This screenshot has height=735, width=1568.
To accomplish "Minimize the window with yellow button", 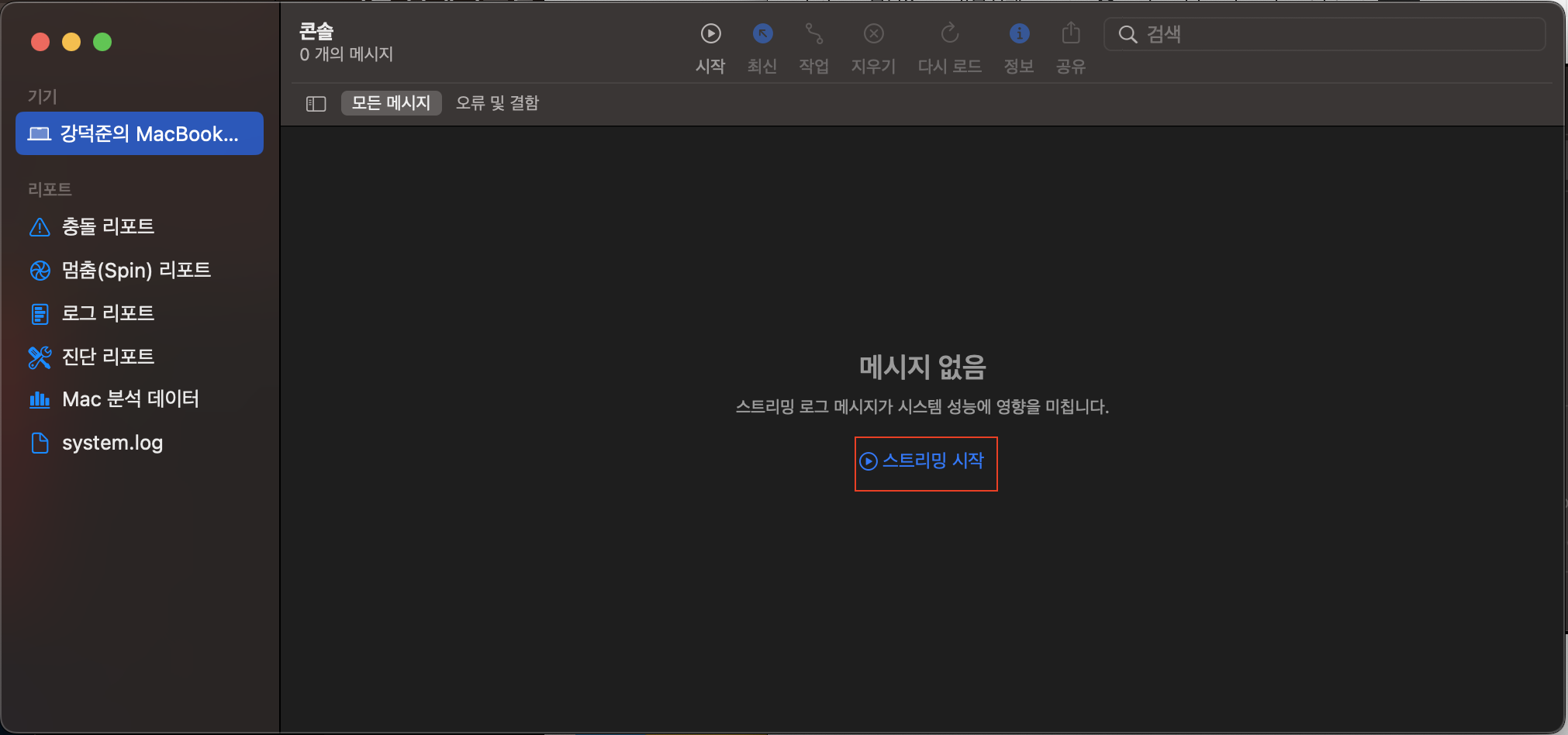I will pos(71,42).
